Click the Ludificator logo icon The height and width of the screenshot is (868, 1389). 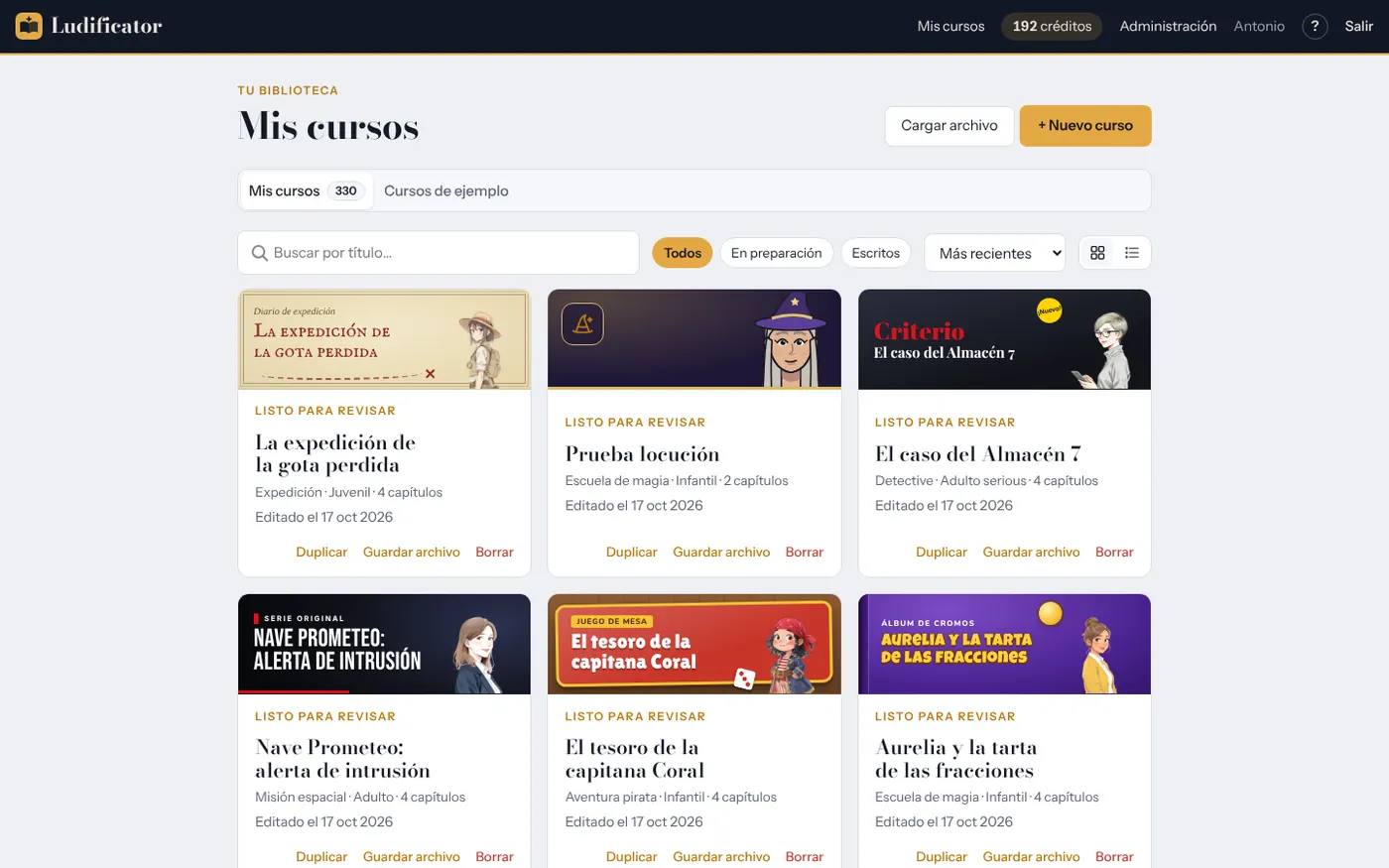[x=29, y=26]
